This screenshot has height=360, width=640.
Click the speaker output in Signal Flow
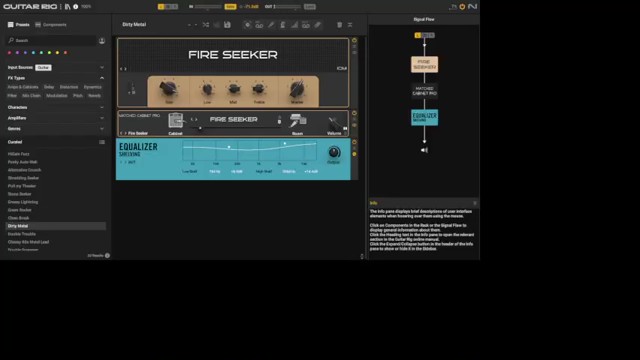424,150
